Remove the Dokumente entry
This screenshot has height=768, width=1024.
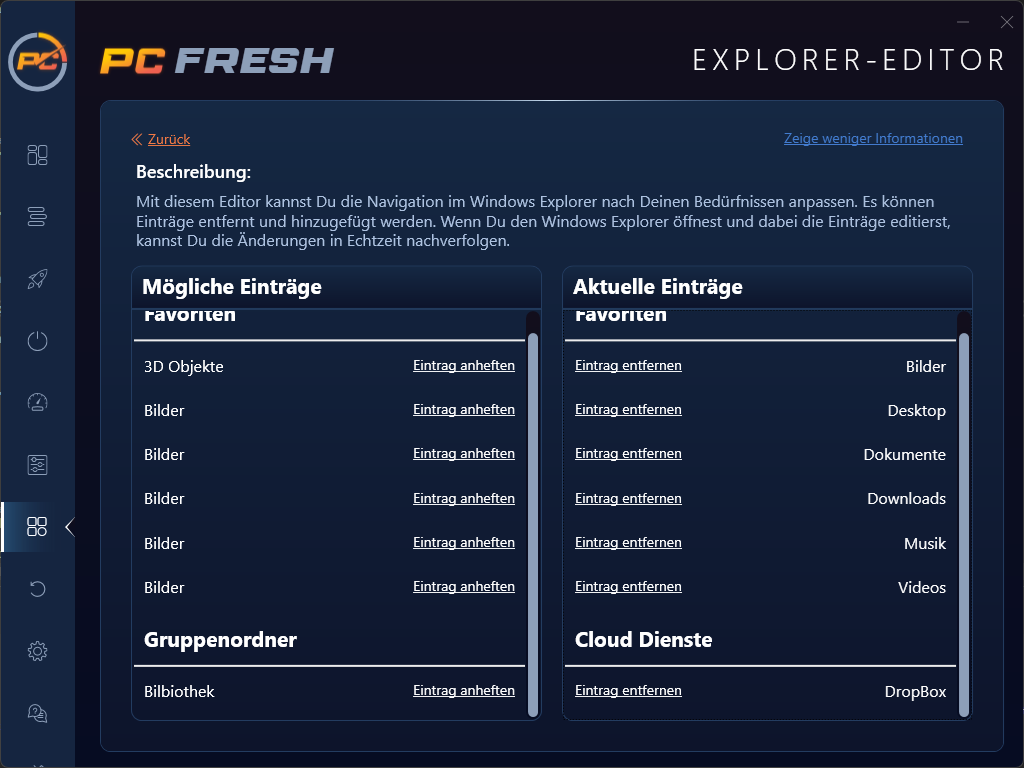pyautogui.click(x=628, y=454)
